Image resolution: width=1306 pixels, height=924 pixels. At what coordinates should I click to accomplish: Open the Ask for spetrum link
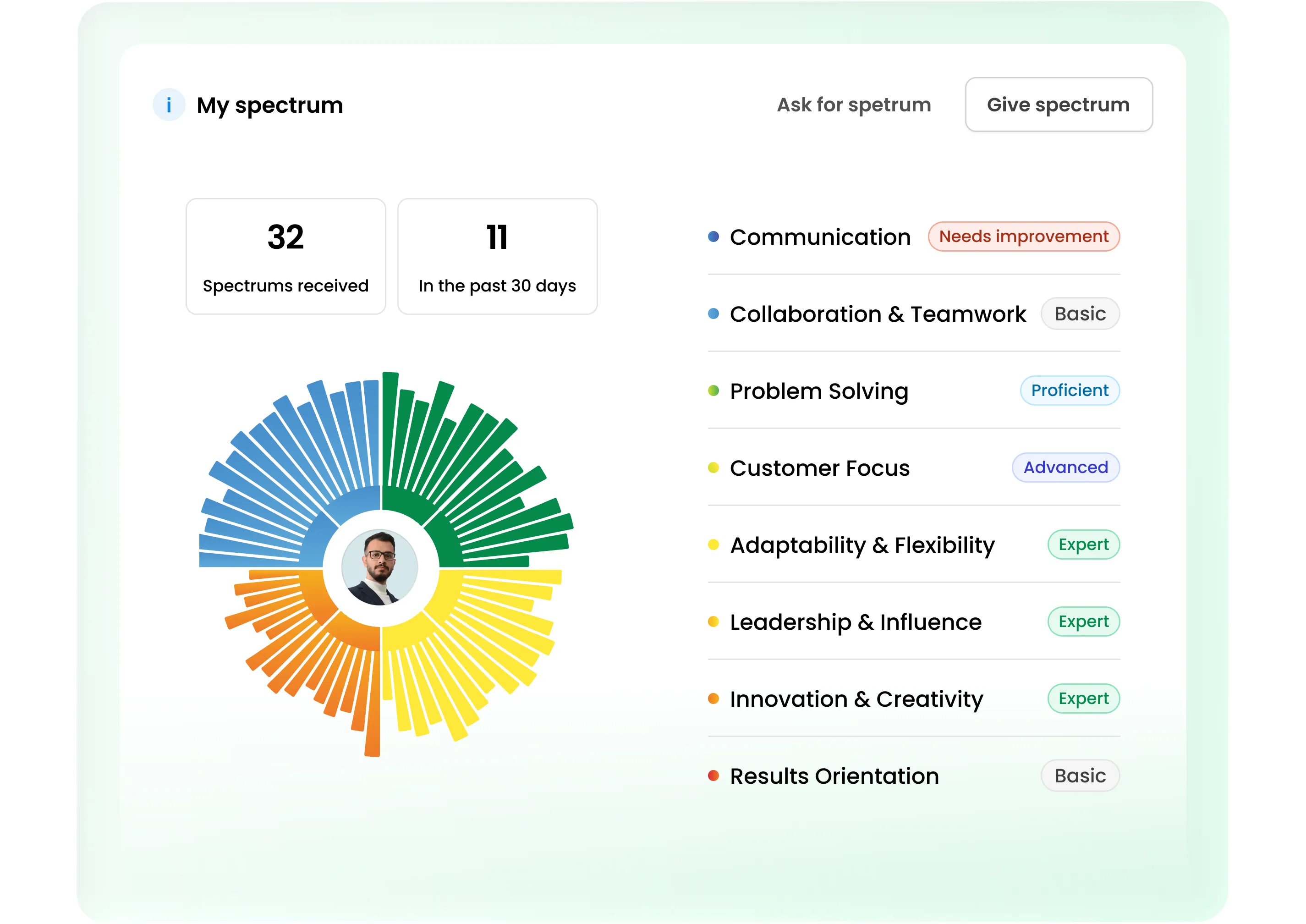tap(853, 104)
